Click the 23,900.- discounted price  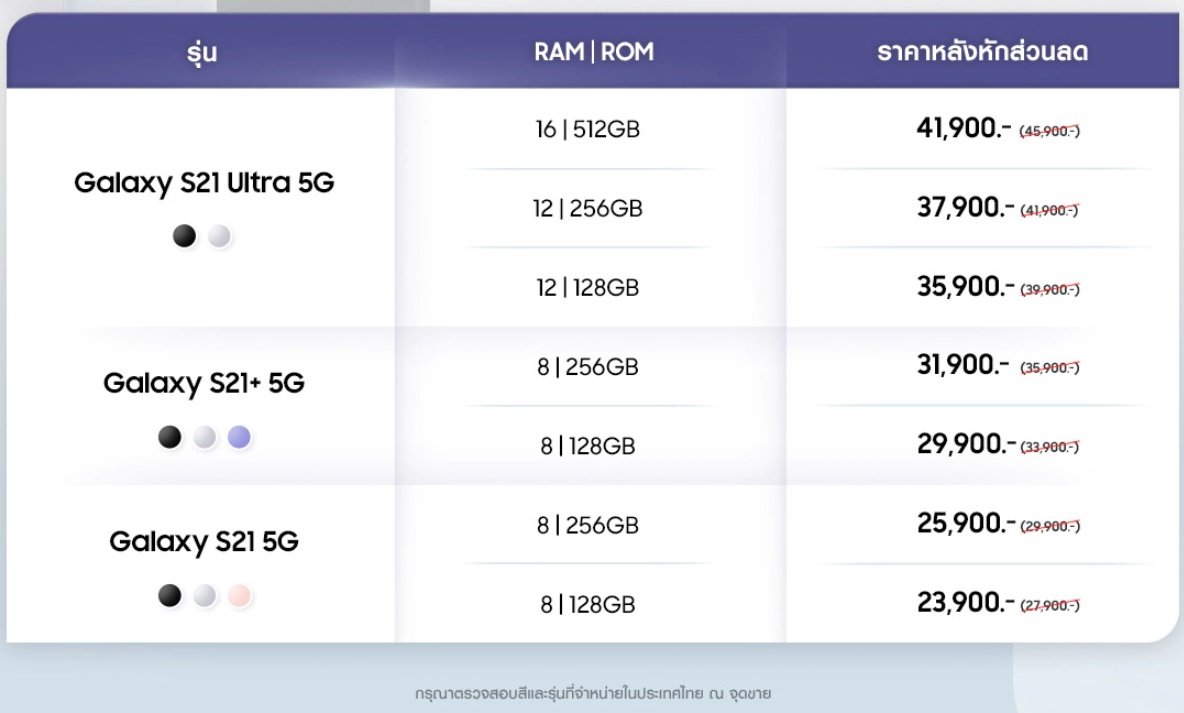click(x=966, y=603)
